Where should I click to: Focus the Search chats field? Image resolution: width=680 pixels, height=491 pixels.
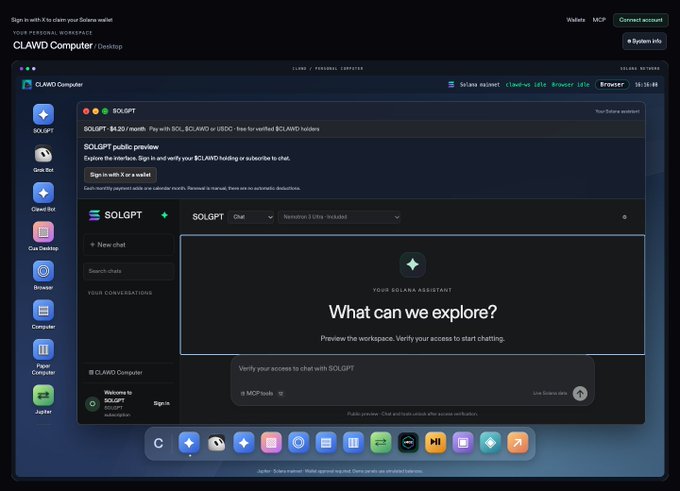[x=128, y=271]
